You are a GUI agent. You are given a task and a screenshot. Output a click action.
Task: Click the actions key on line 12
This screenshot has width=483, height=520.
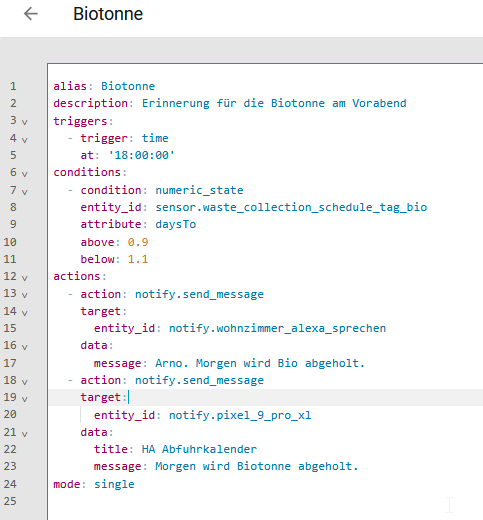77,276
